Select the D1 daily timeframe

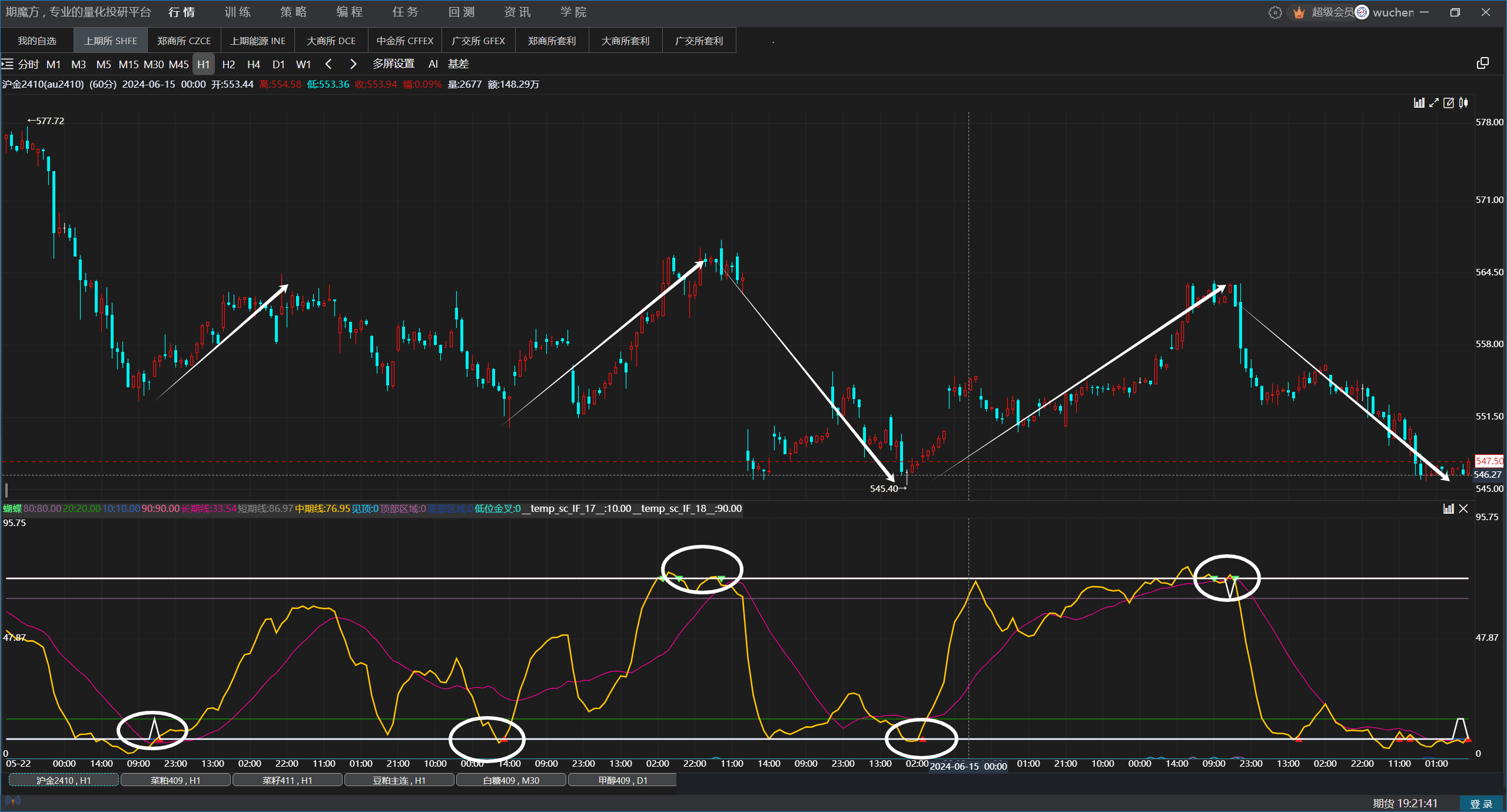point(278,64)
